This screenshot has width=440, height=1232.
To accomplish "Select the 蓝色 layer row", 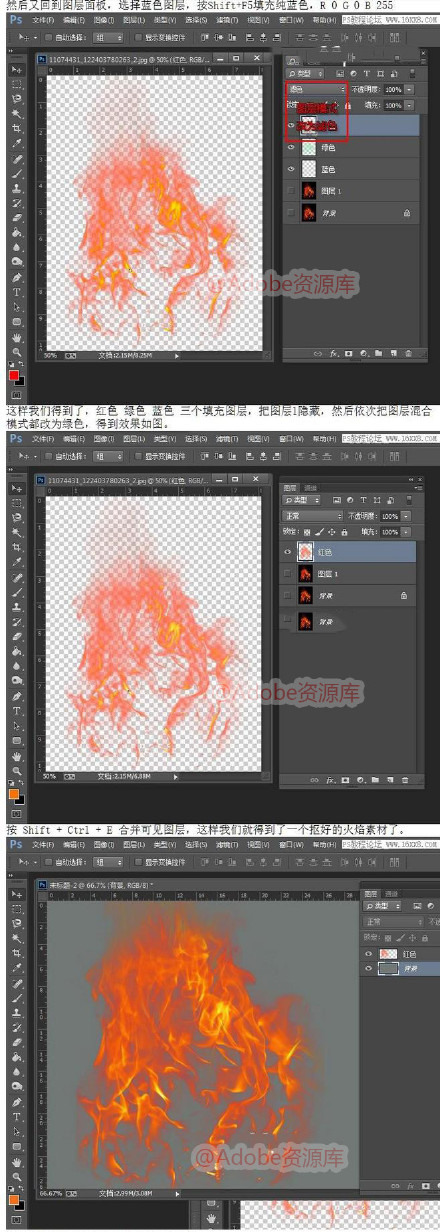I will 351,169.
